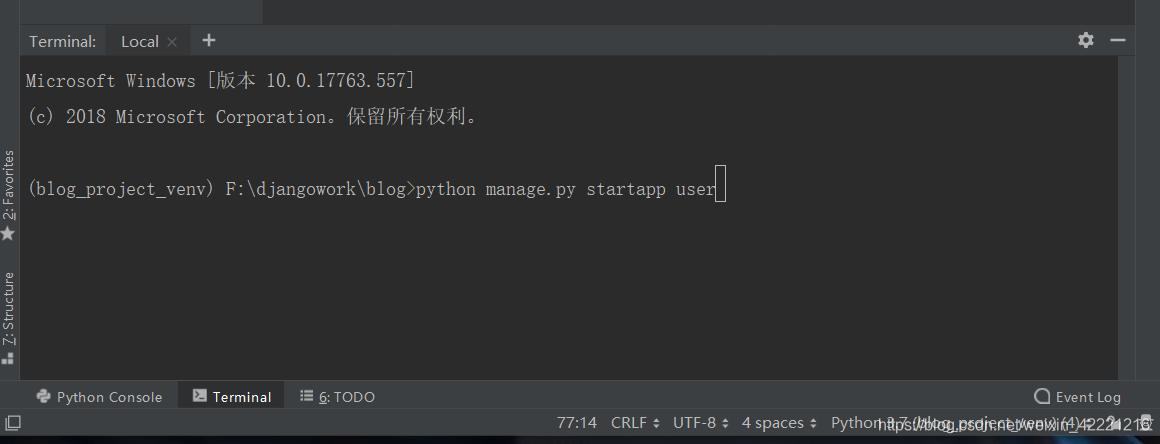Switch to the Terminal tool window button
Viewport: 1160px width, 444px height.
232,397
